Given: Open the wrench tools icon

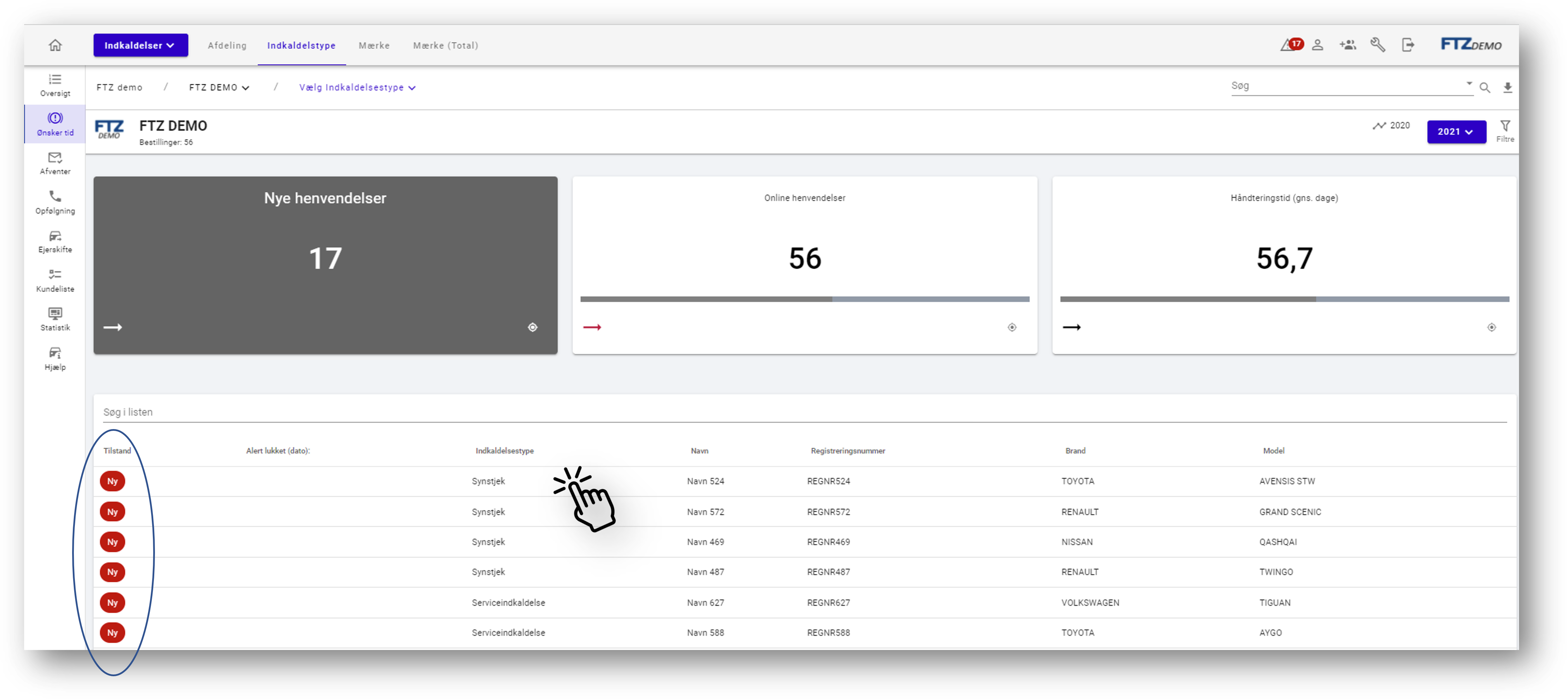Looking at the screenshot, I should (1378, 45).
